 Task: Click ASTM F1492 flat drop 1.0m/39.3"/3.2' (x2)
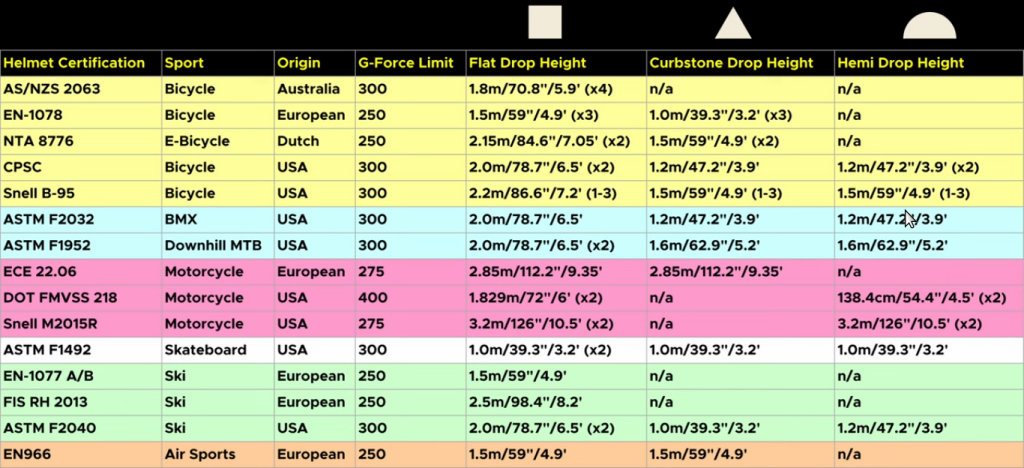coord(556,351)
